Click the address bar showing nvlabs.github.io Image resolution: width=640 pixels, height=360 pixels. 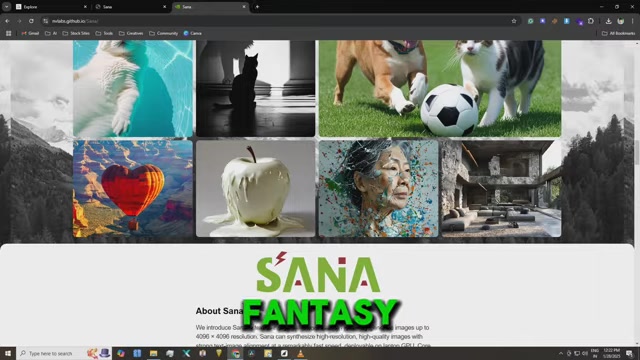click(278, 21)
